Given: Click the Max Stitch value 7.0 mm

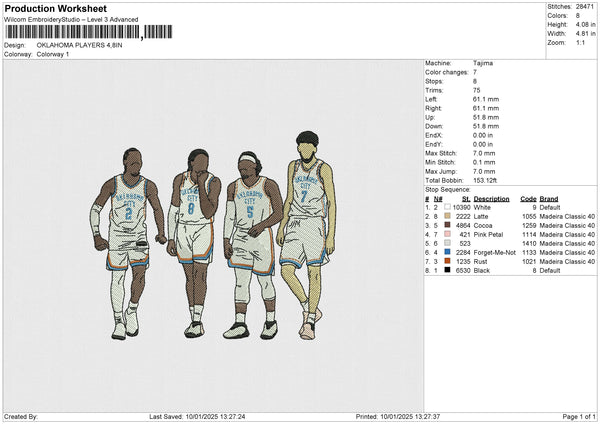Looking at the screenshot, I should 484,153.
